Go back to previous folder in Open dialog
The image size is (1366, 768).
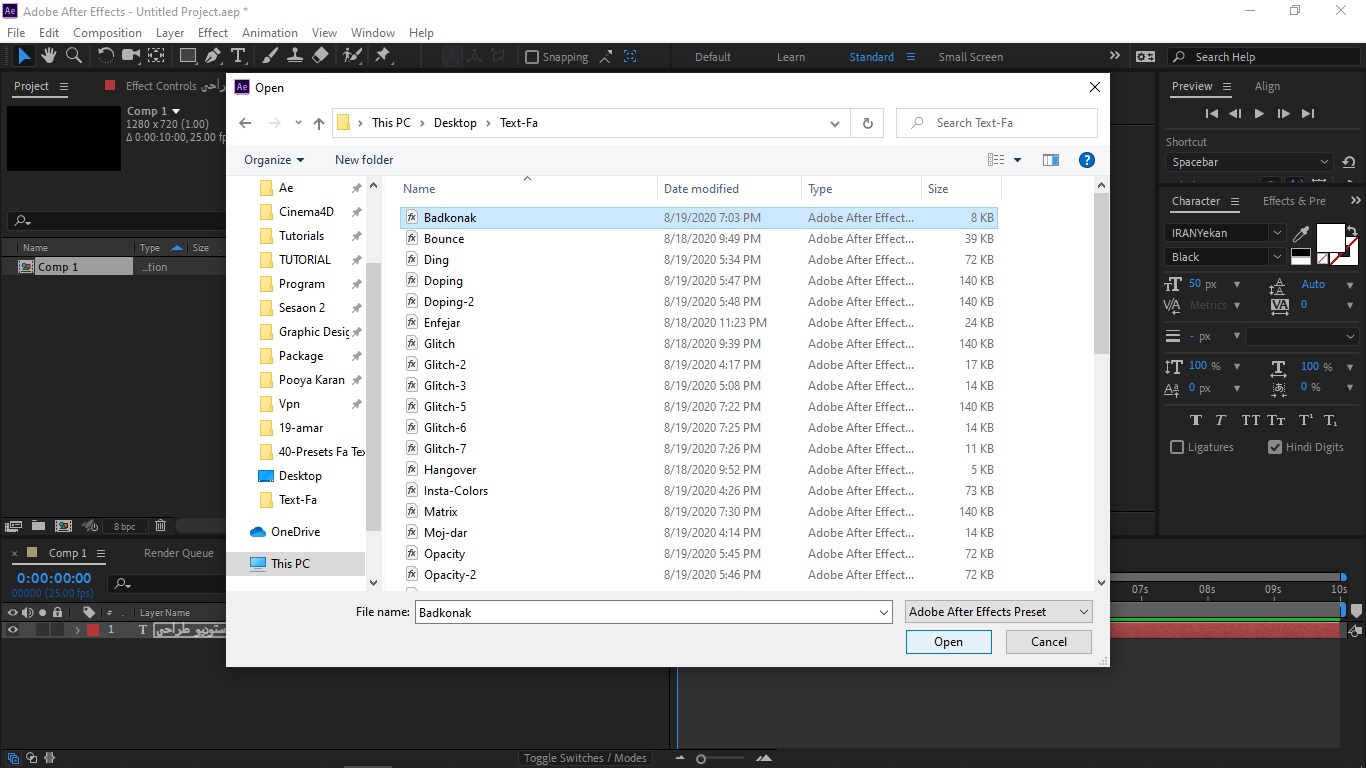click(x=245, y=123)
